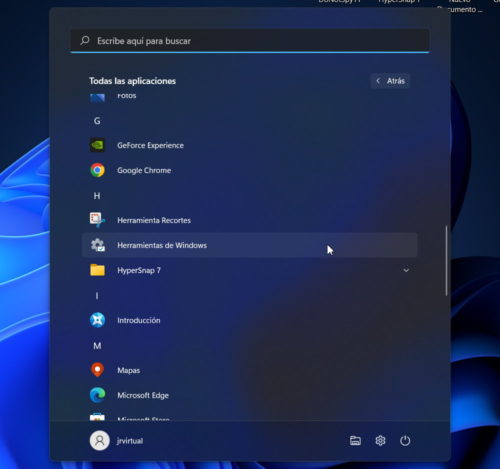The image size is (500, 469).
Task: Click the power button icon
Action: click(x=405, y=441)
